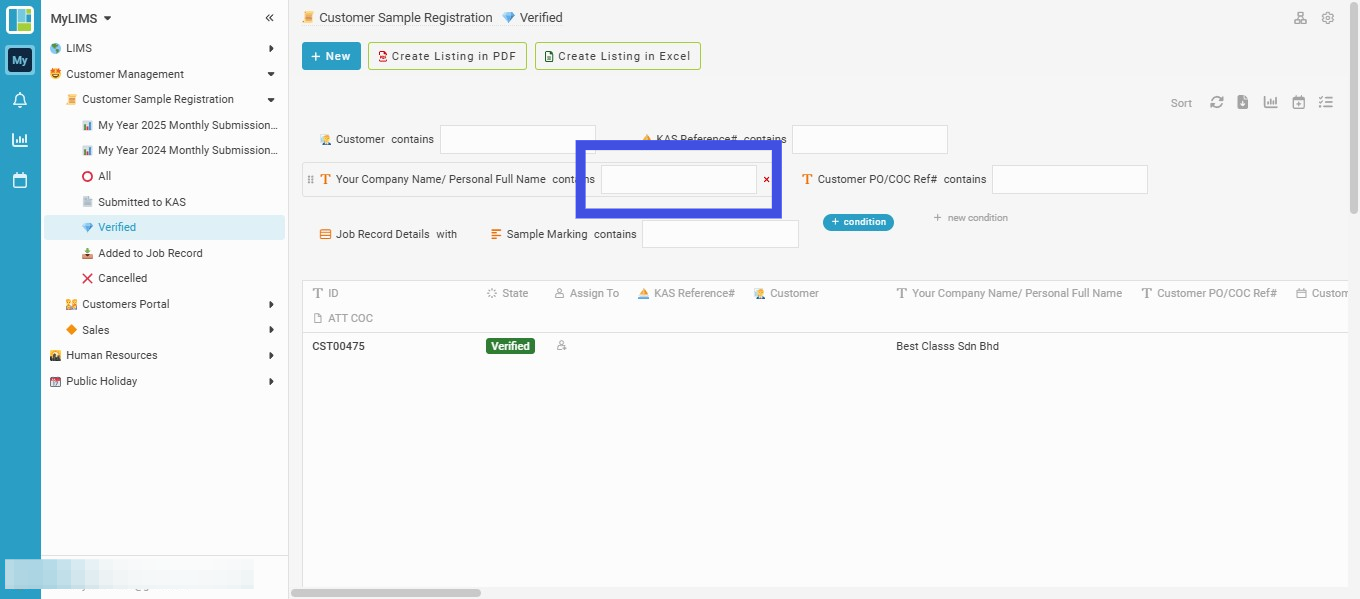Viewport: 1360px width, 599px height.
Task: Open Sales in sidebar
Action: 96,330
